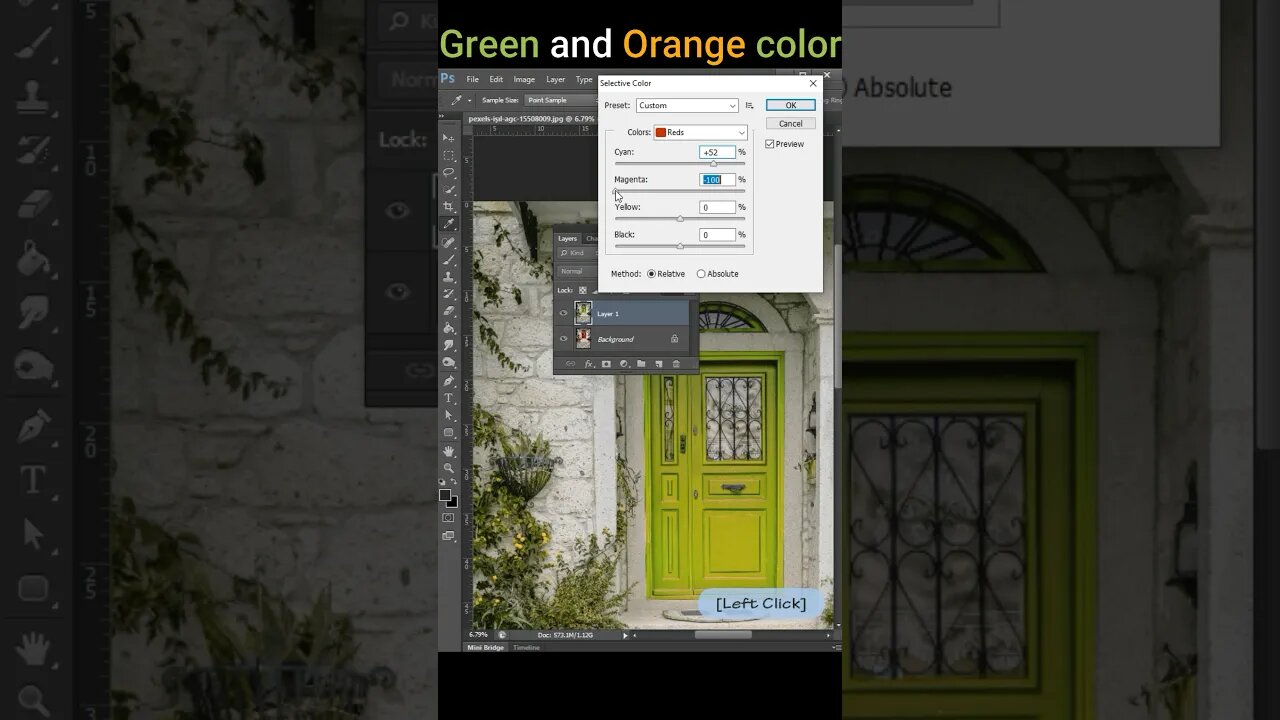Select the Clone Stamp tool
This screenshot has height=720, width=1280.
coord(449,276)
